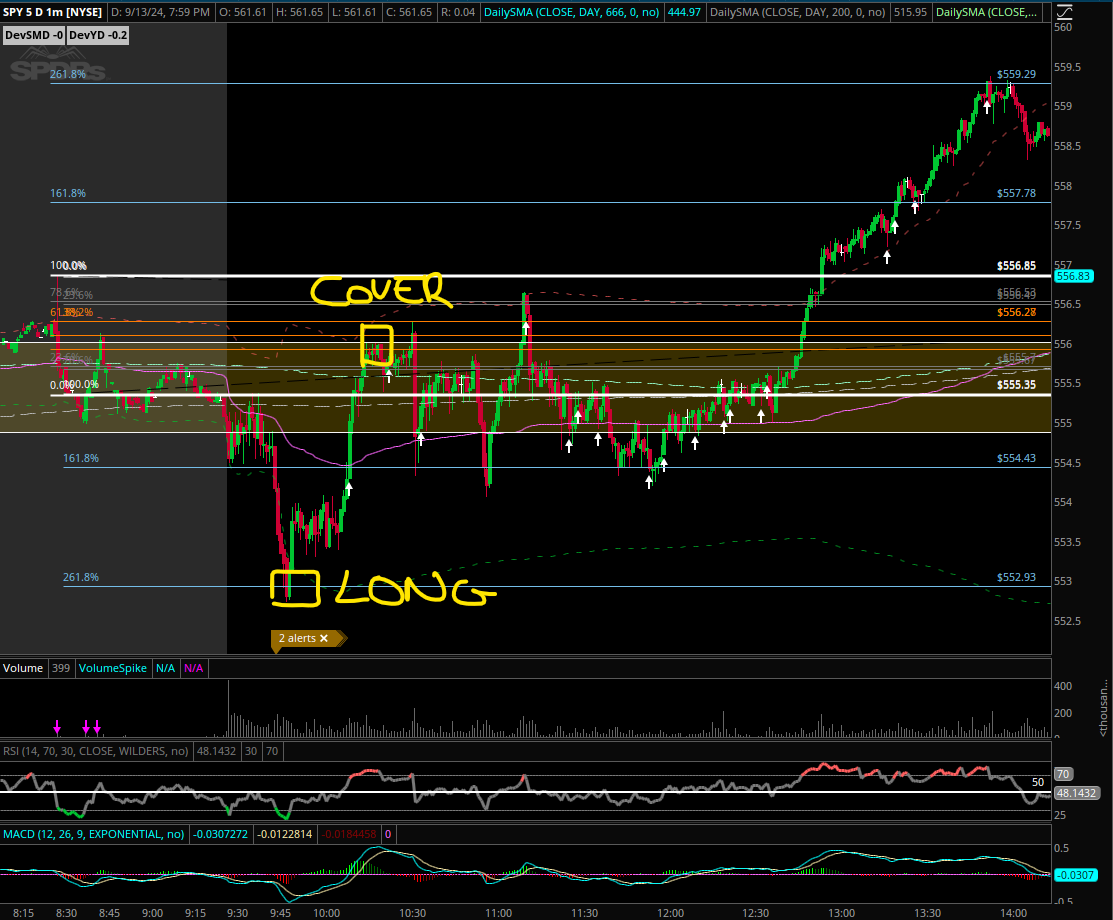
Task: Click the VolumeSpike study label
Action: pyautogui.click(x=113, y=668)
